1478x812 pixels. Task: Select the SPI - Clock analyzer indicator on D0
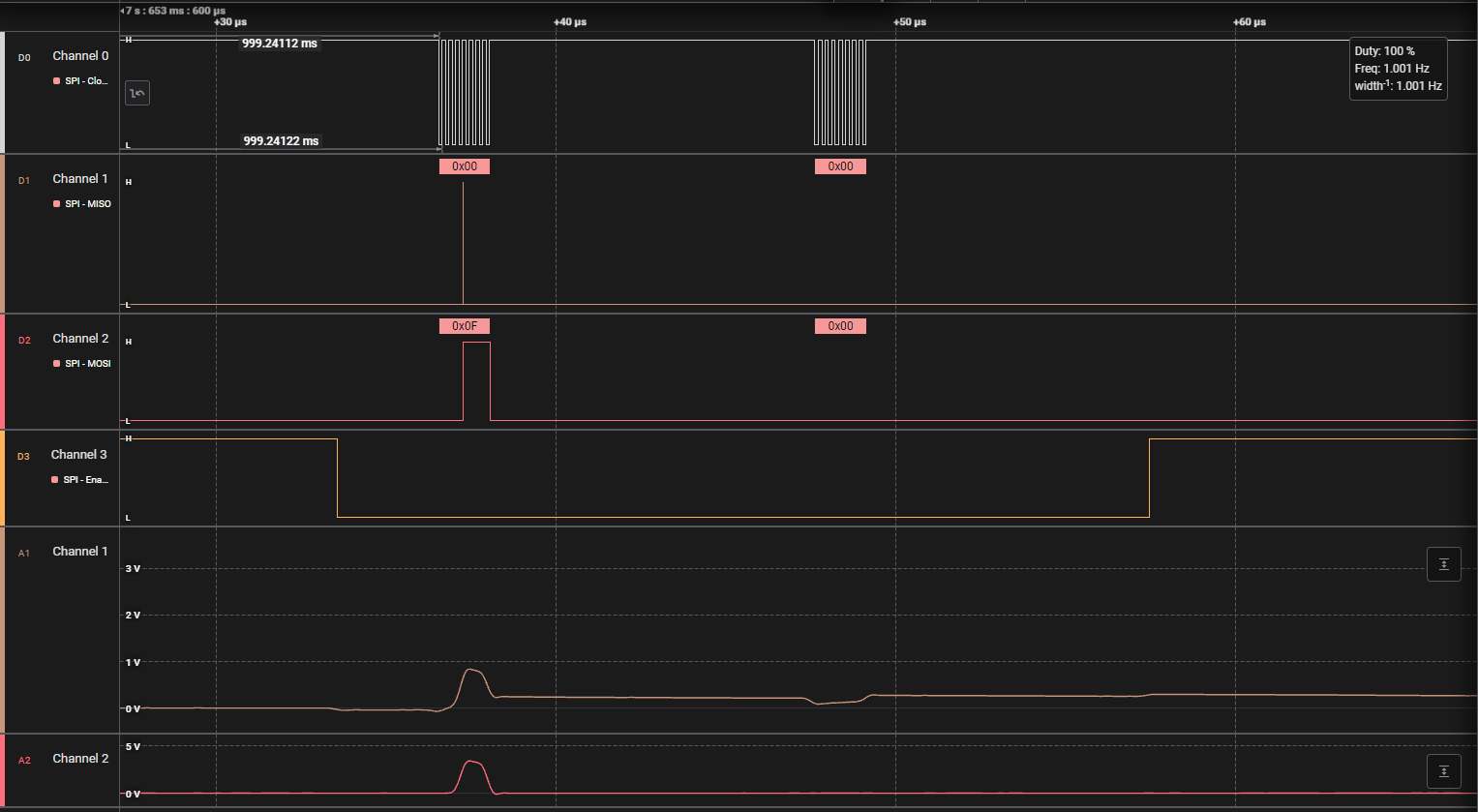81,81
